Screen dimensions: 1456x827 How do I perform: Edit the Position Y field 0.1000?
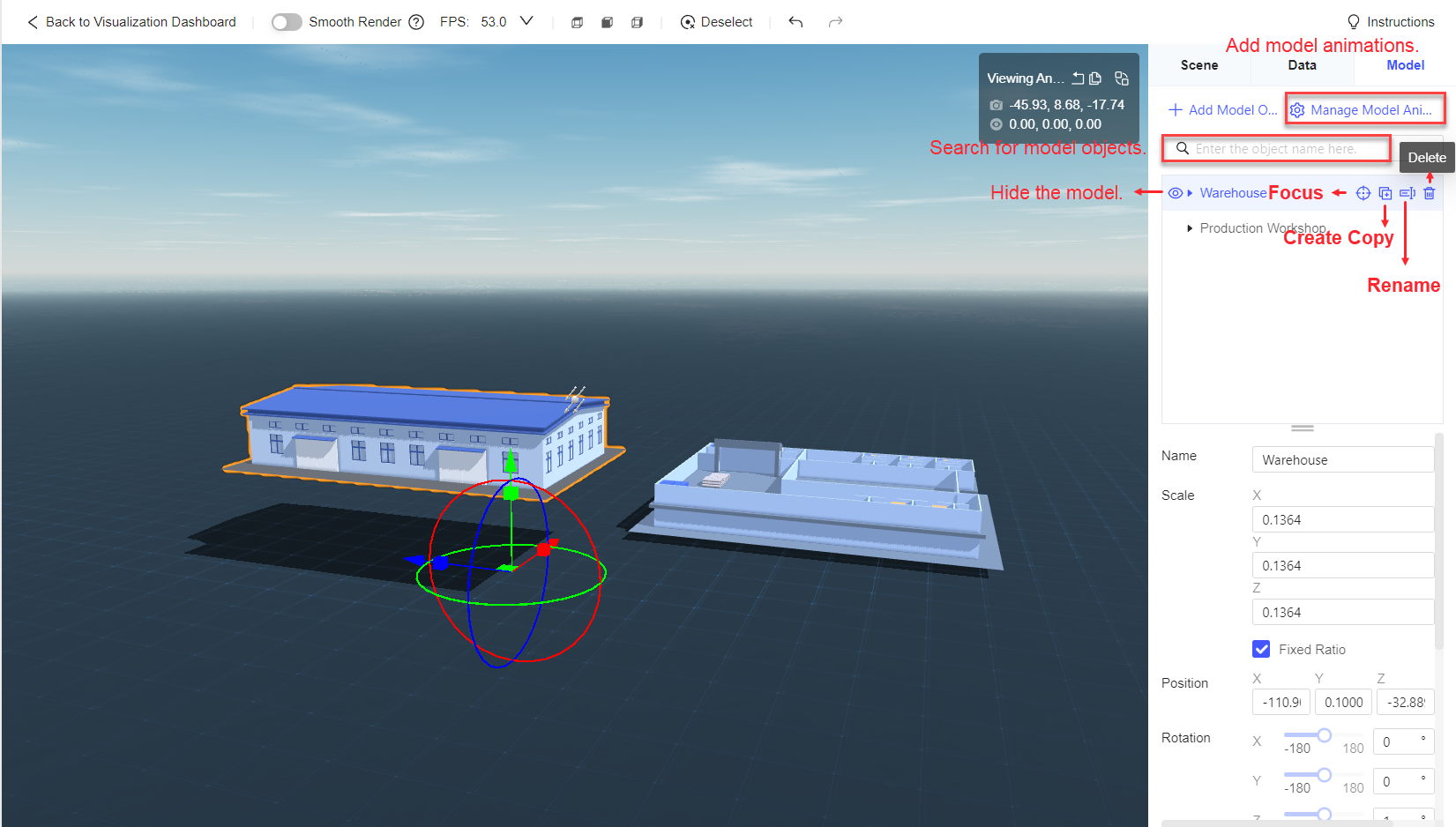[x=1344, y=703]
